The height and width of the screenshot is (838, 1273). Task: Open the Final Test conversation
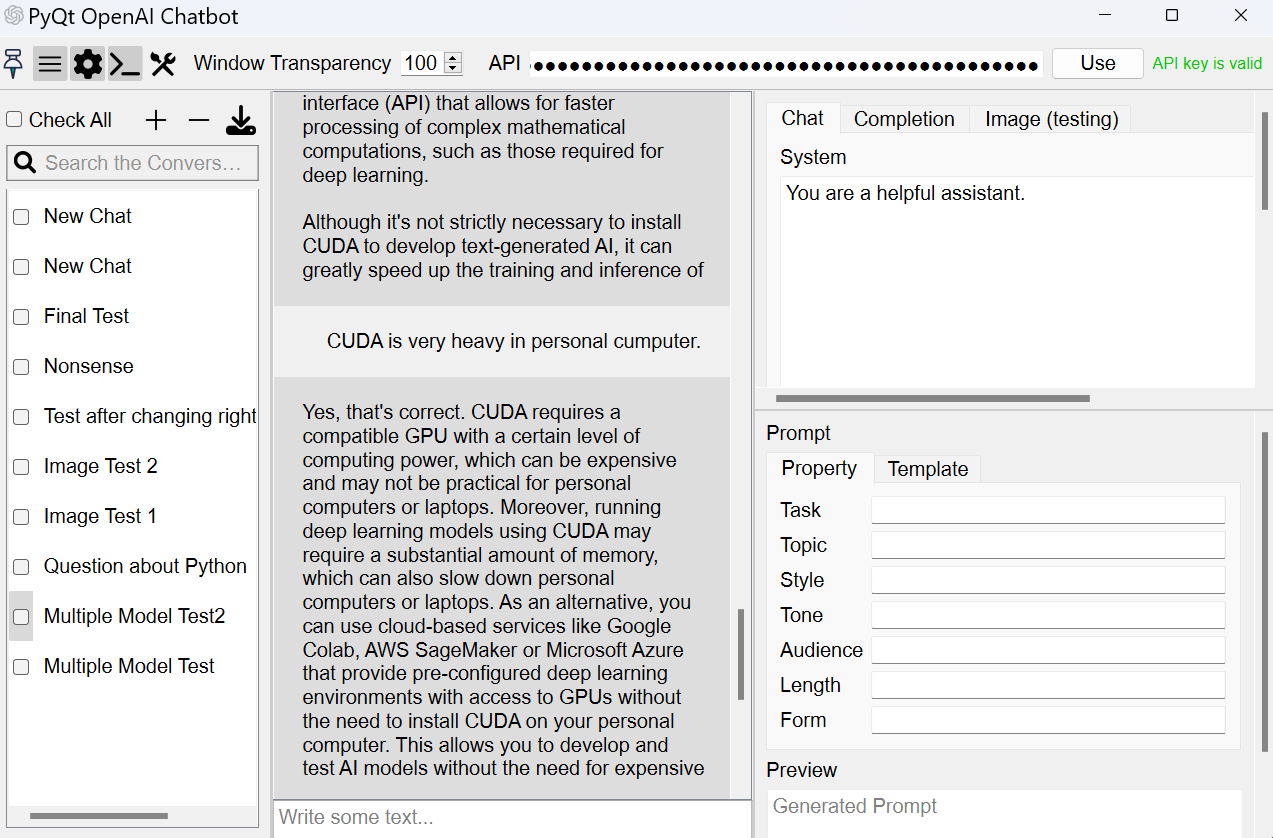click(86, 317)
